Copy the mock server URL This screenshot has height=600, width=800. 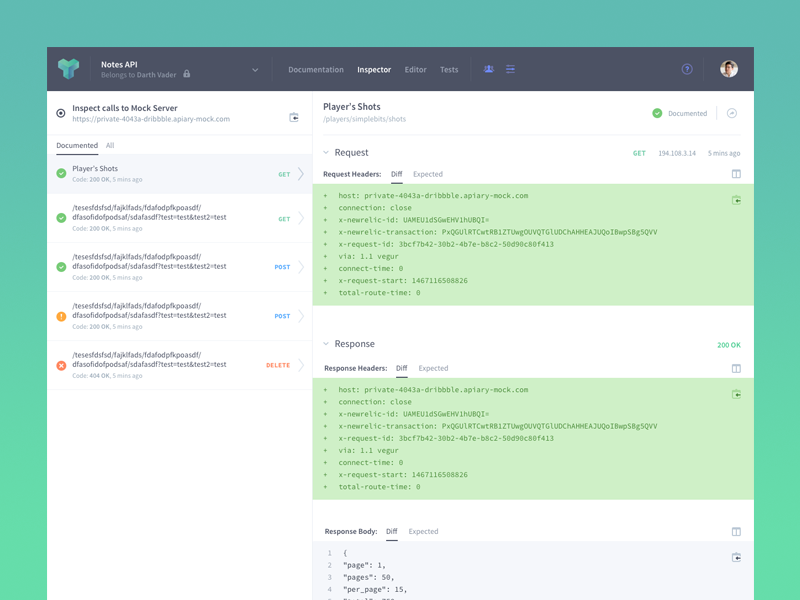point(294,118)
